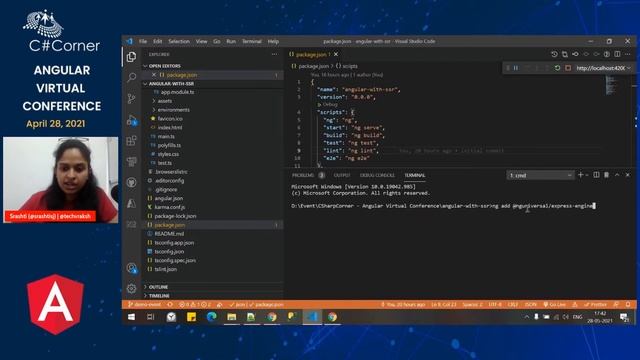Click the split editor icon
Viewport: 640px width, 360px height.
tap(617, 54)
